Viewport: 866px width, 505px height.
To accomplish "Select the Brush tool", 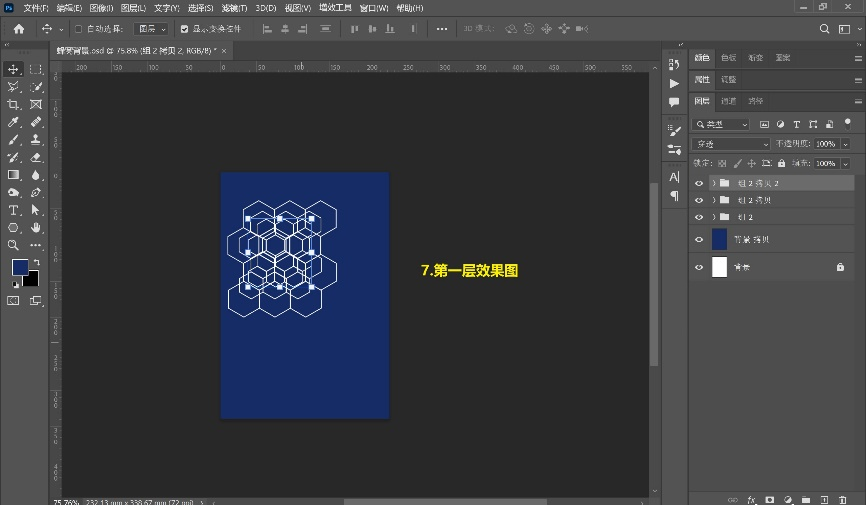I will pyautogui.click(x=13, y=140).
